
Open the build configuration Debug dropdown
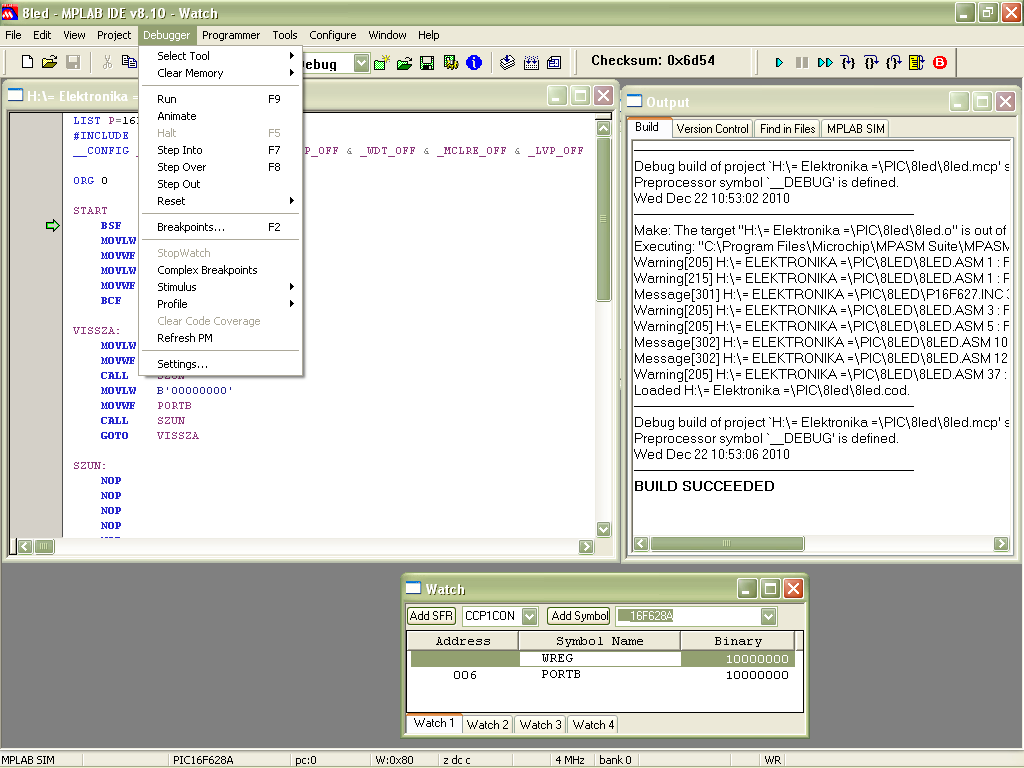coord(360,64)
